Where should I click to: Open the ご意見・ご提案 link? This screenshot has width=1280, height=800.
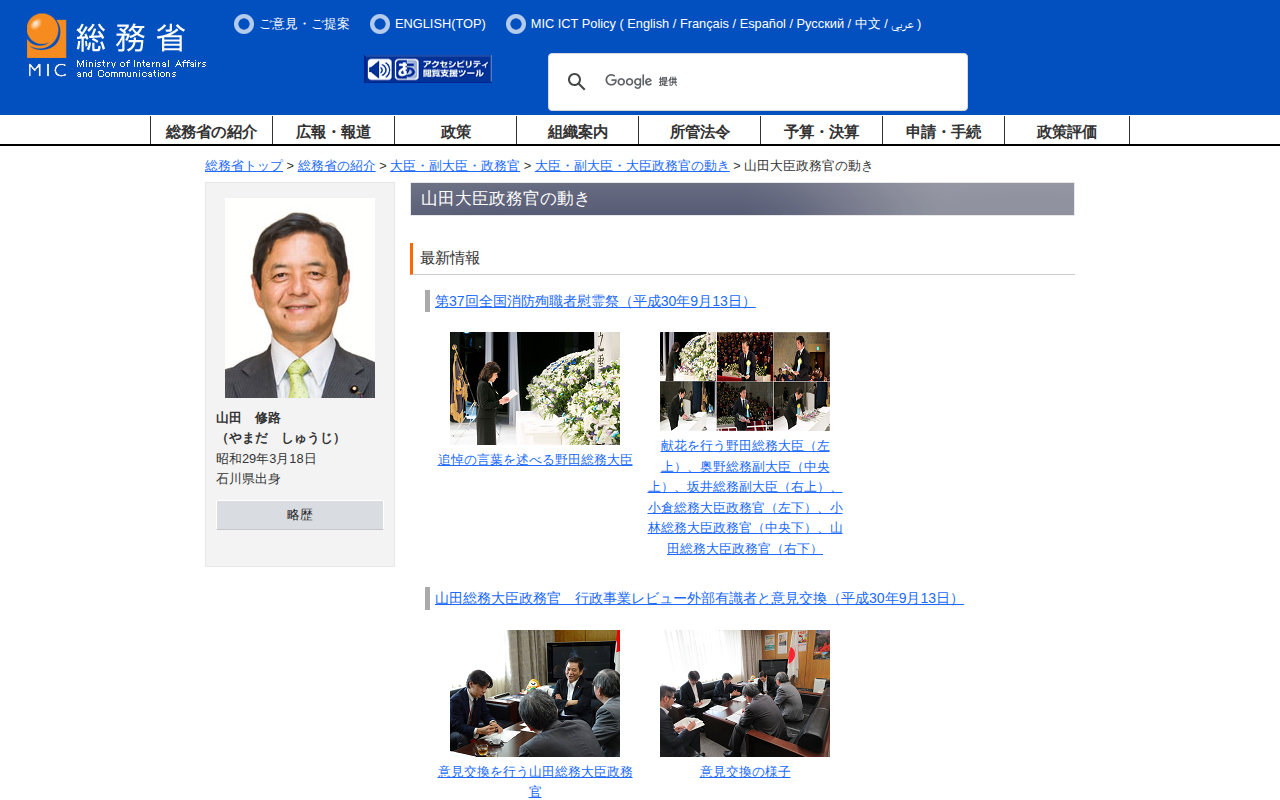304,24
